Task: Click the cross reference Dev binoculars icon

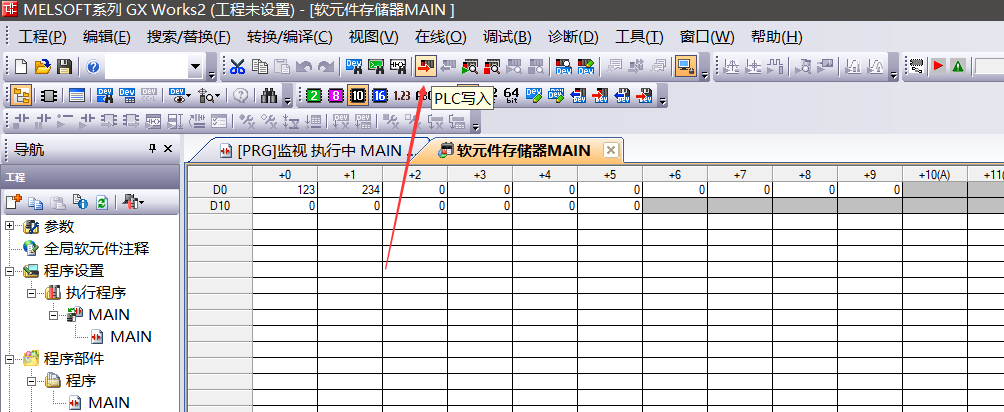Action: (105, 96)
